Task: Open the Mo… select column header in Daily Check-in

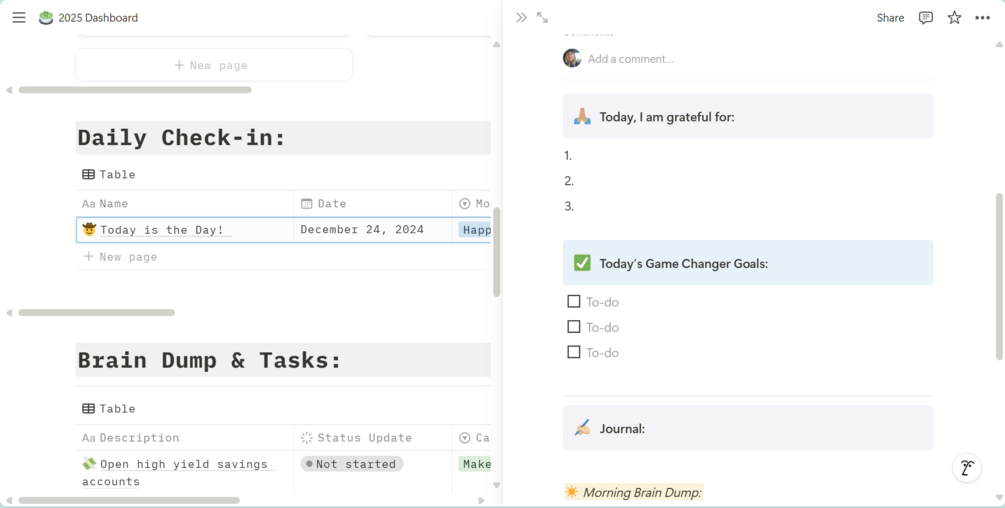Action: [472, 204]
